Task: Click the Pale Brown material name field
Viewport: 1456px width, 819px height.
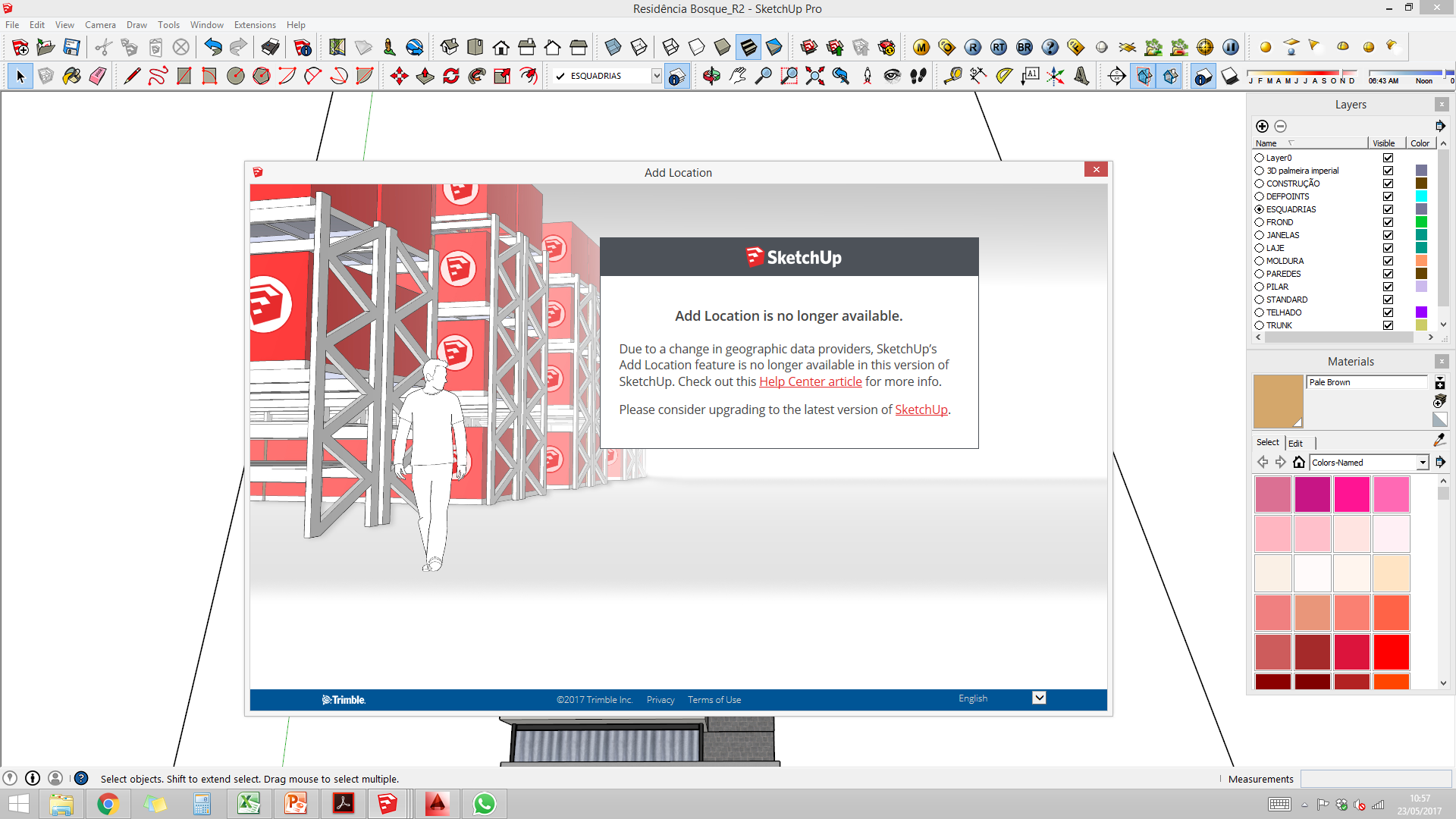Action: 1367,382
